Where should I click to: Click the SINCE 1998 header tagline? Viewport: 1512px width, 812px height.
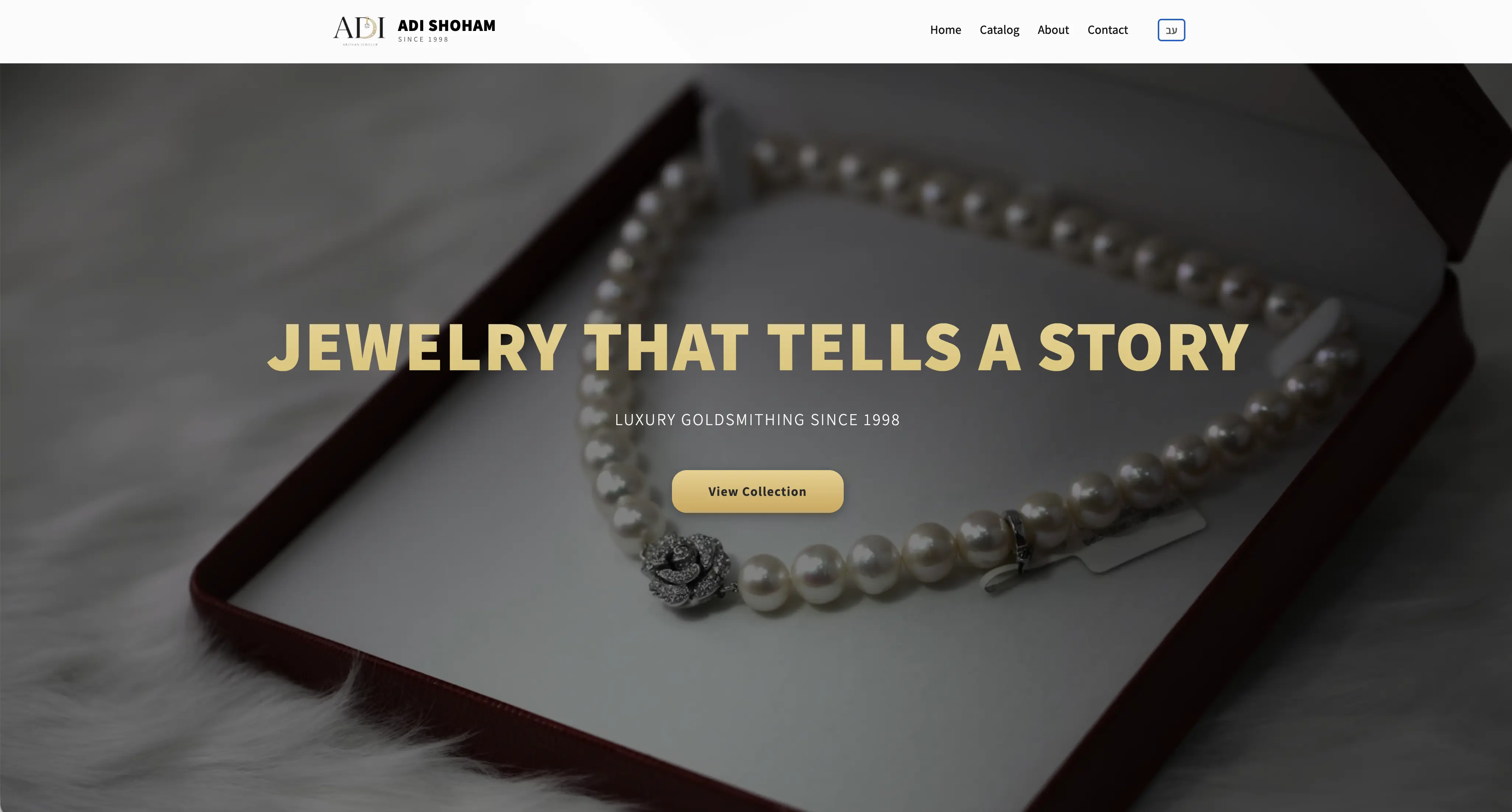click(x=423, y=39)
